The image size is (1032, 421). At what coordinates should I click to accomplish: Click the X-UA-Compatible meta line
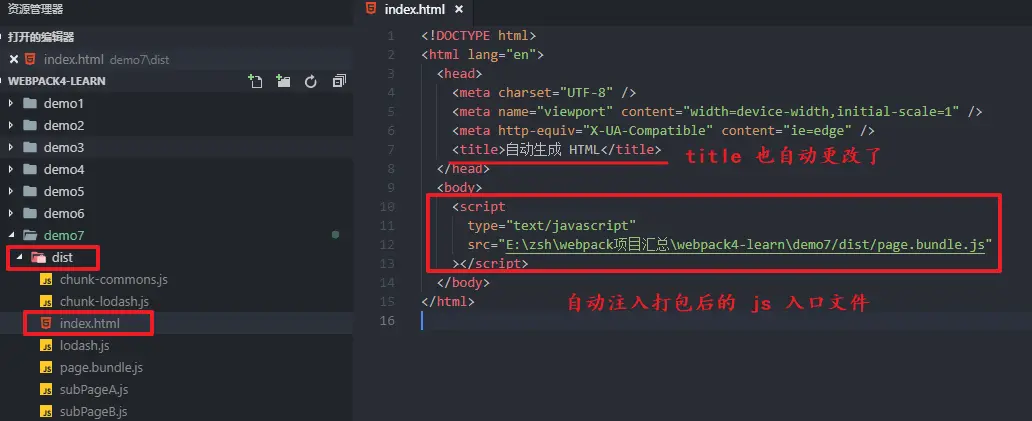click(x=663, y=131)
